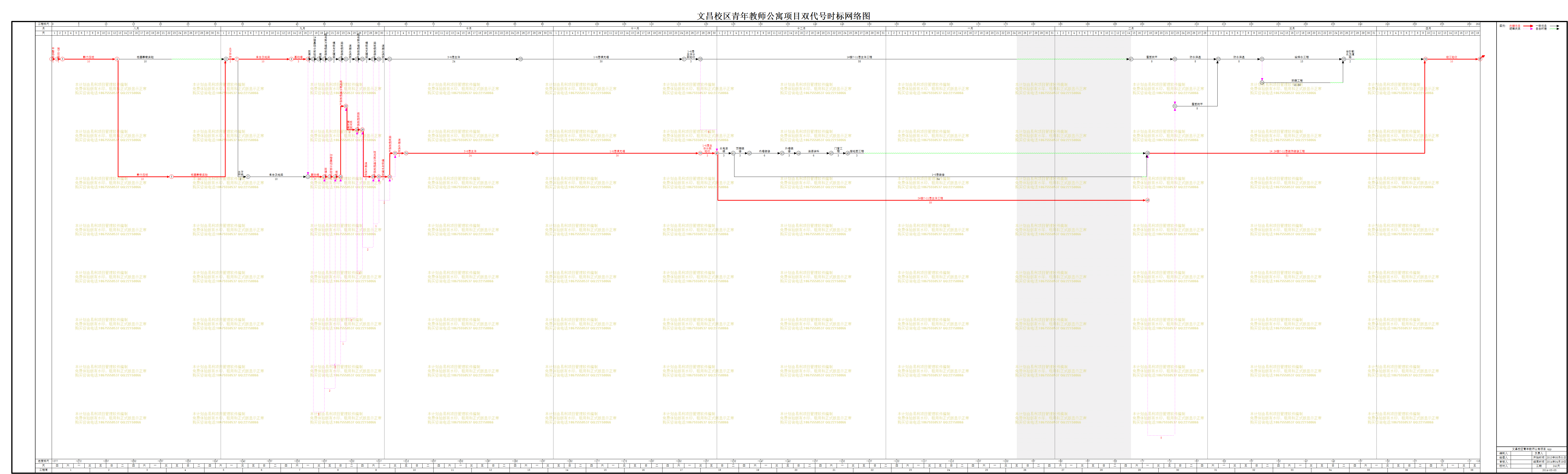Click the 1-5层装修 task label
The image size is (1568, 474).
click(x=938, y=175)
